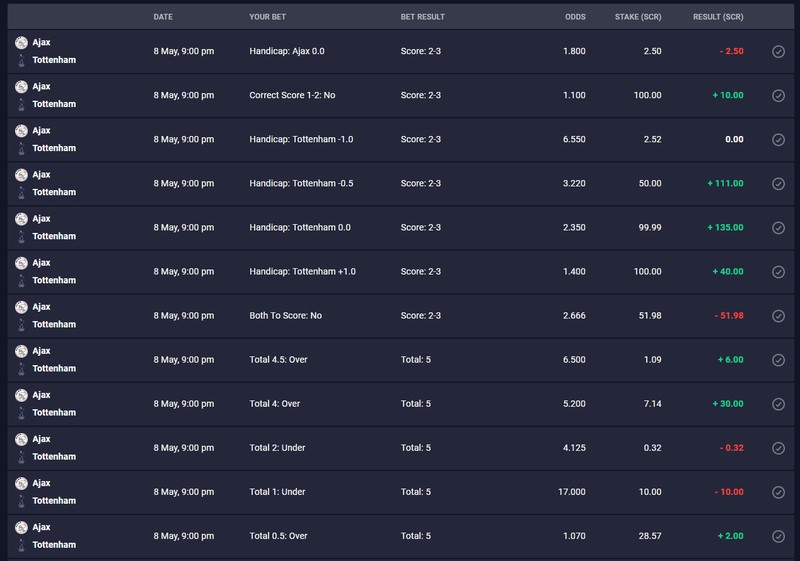800x561 pixels.
Task: Click the 17.000 odds value
Action: [571, 492]
